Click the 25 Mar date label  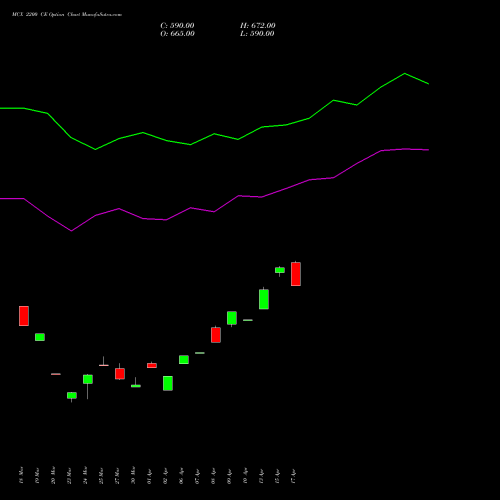coord(101,475)
